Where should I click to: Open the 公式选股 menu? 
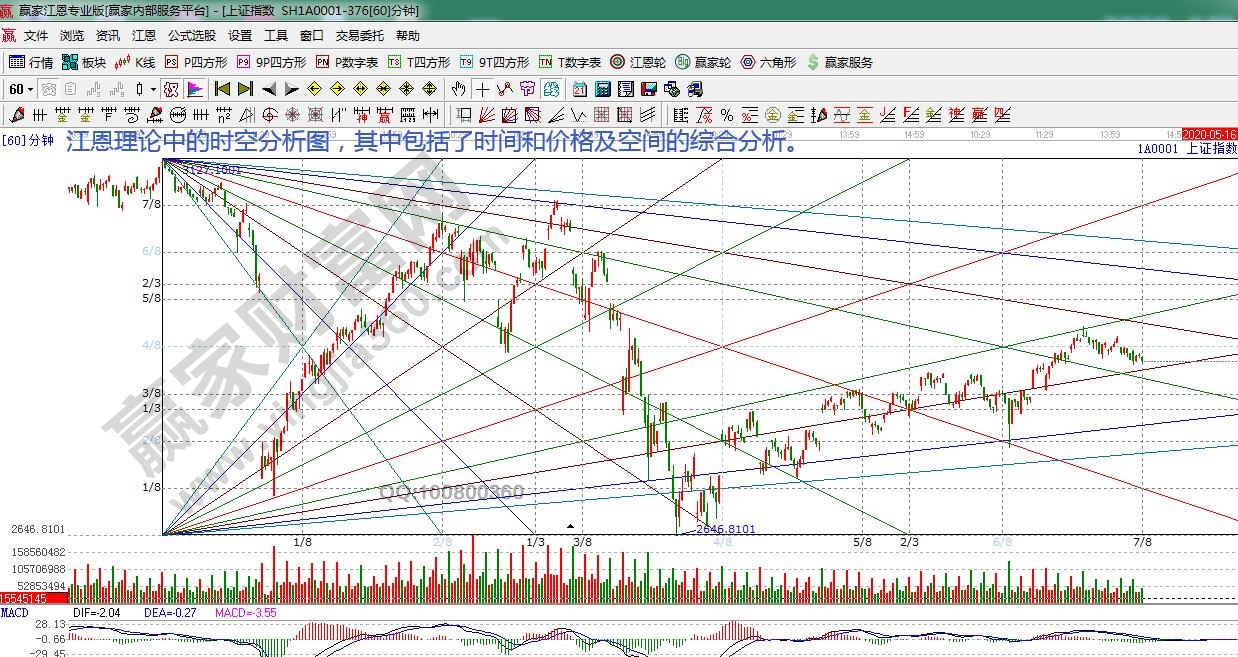[191, 36]
